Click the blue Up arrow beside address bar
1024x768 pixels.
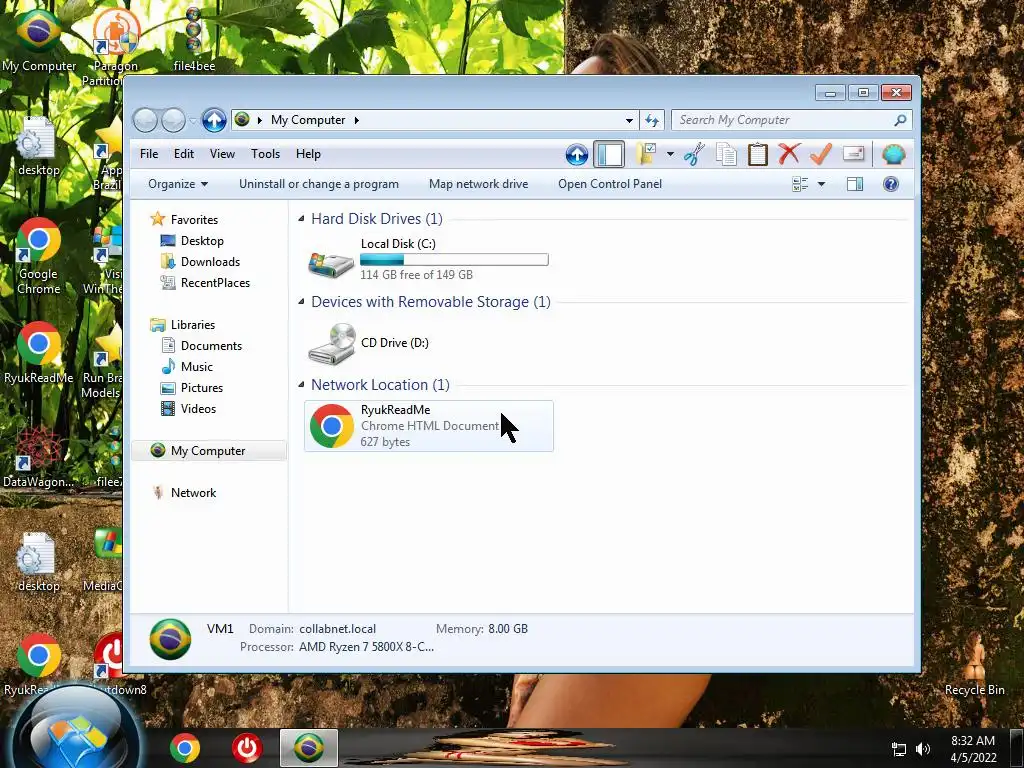click(x=214, y=120)
